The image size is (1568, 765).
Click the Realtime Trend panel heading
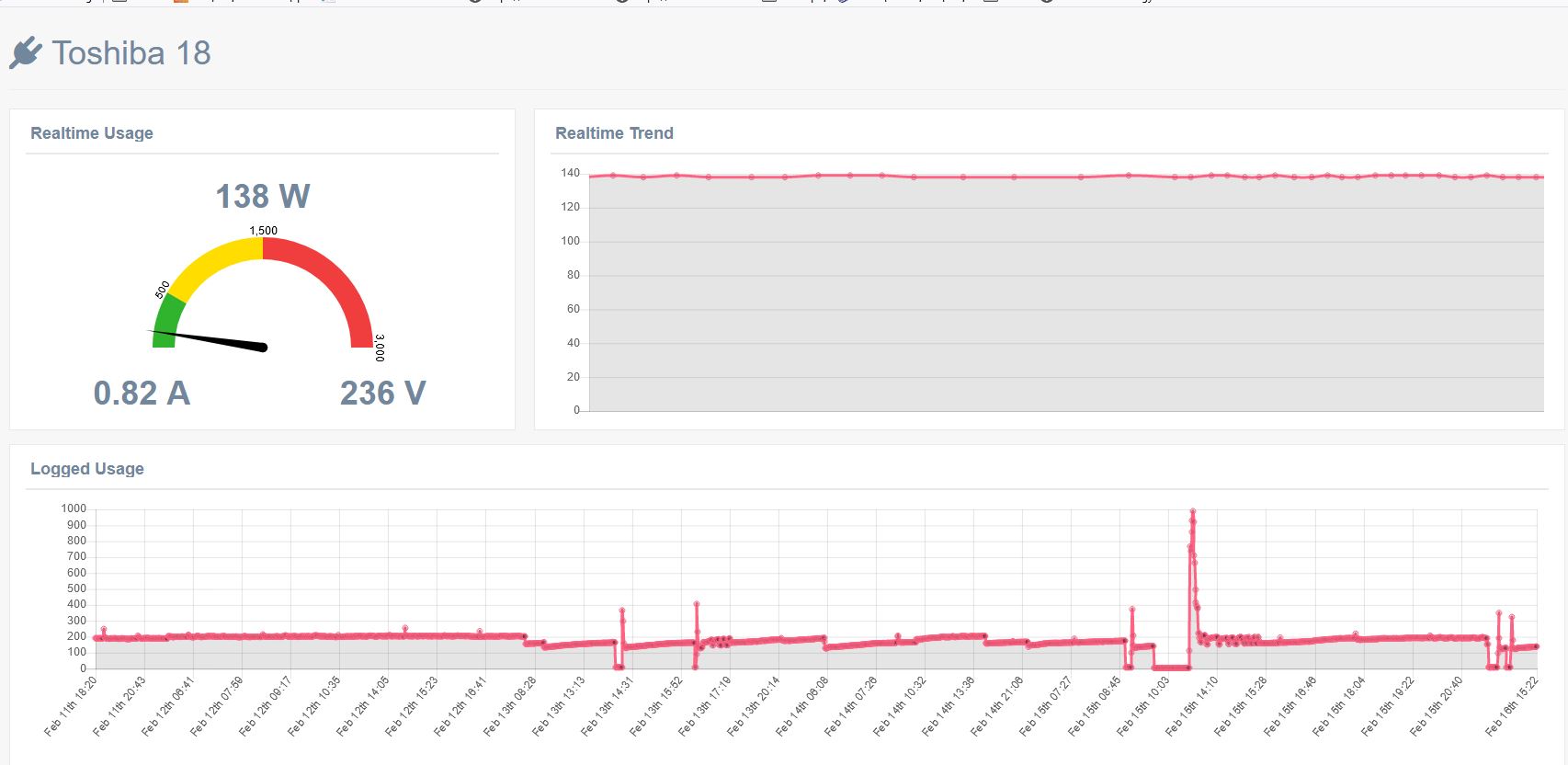coord(614,133)
